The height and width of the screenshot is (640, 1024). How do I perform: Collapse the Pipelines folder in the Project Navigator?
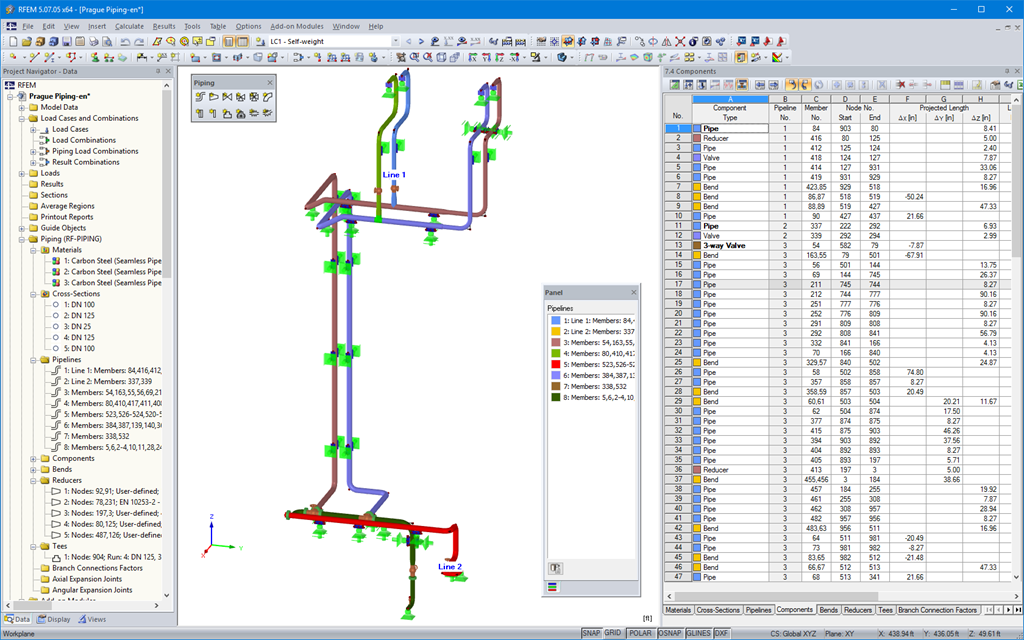pos(33,360)
